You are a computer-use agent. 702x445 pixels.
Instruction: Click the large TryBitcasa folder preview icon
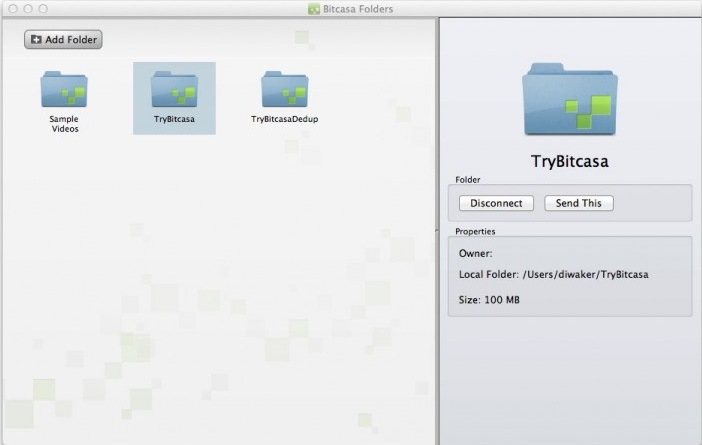point(570,99)
